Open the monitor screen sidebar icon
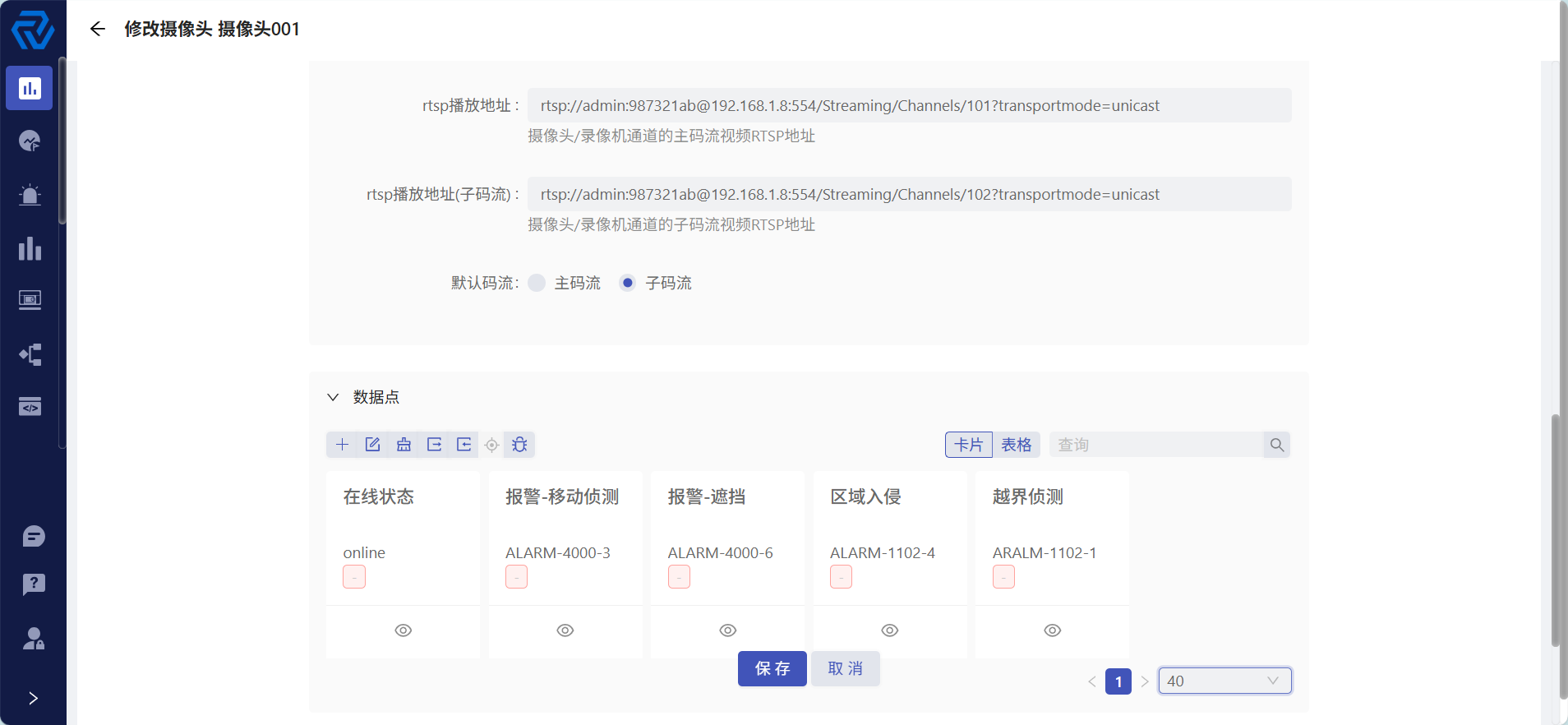This screenshot has width=1568, height=725. 30,300
